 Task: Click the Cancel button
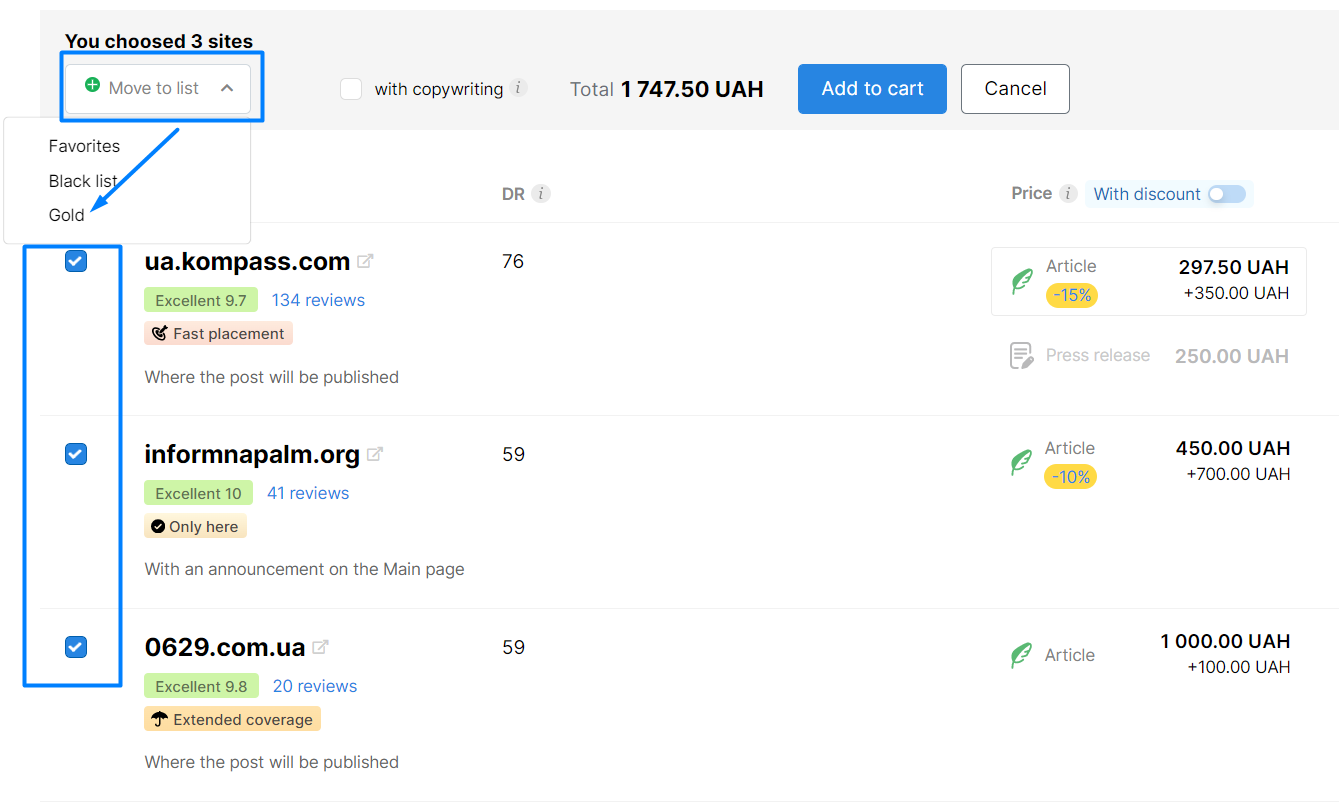tap(1015, 88)
